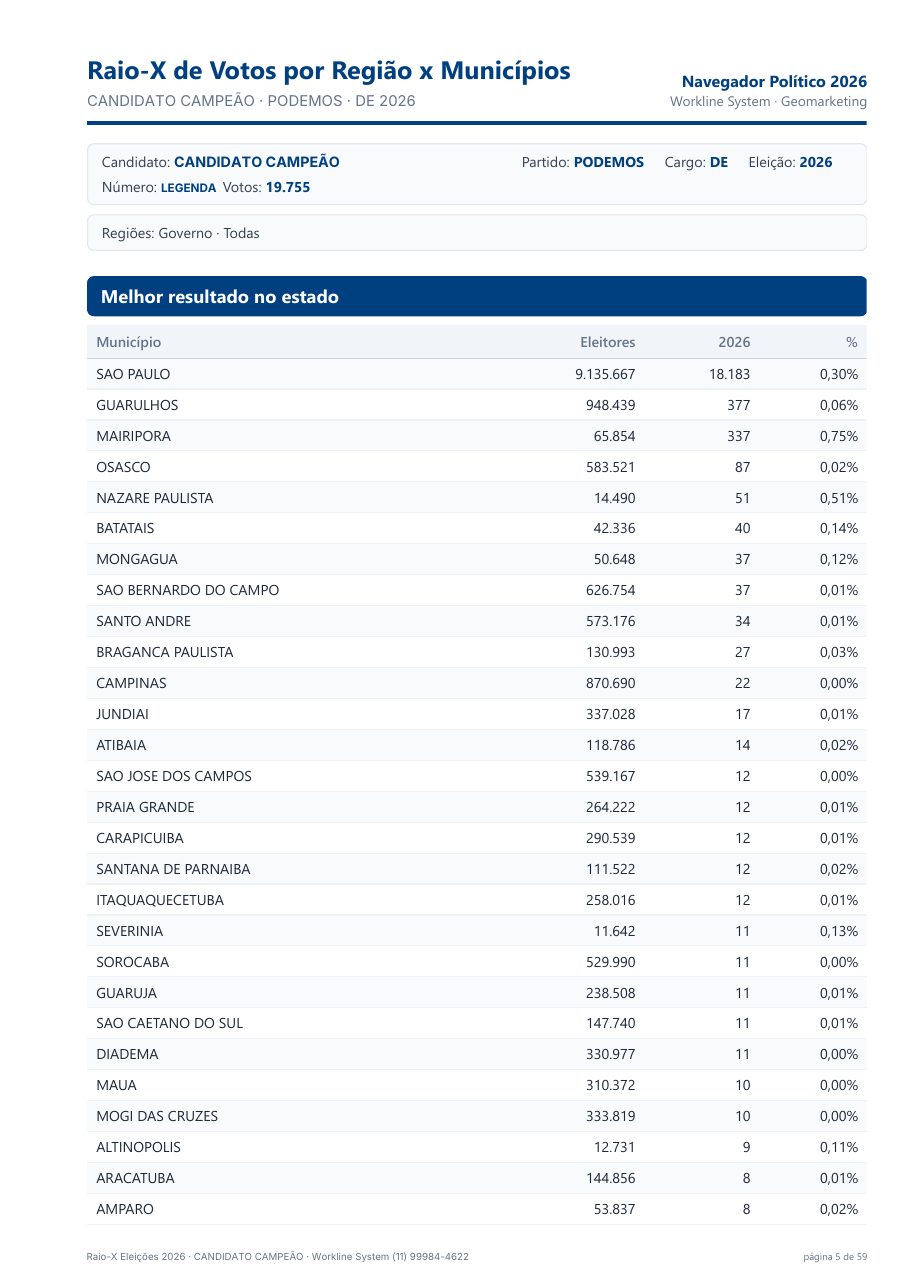Image resolution: width=909 pixels, height=1287 pixels.
Task: Click the "GUARULHOS" municipality name
Action: pos(137,405)
